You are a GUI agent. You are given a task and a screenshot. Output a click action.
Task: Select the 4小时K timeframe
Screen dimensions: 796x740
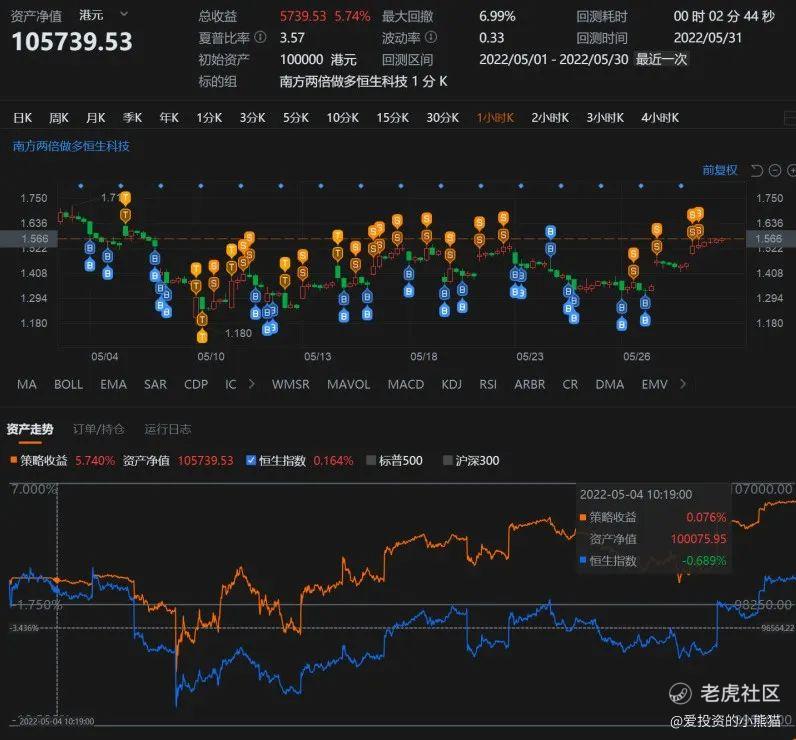660,118
